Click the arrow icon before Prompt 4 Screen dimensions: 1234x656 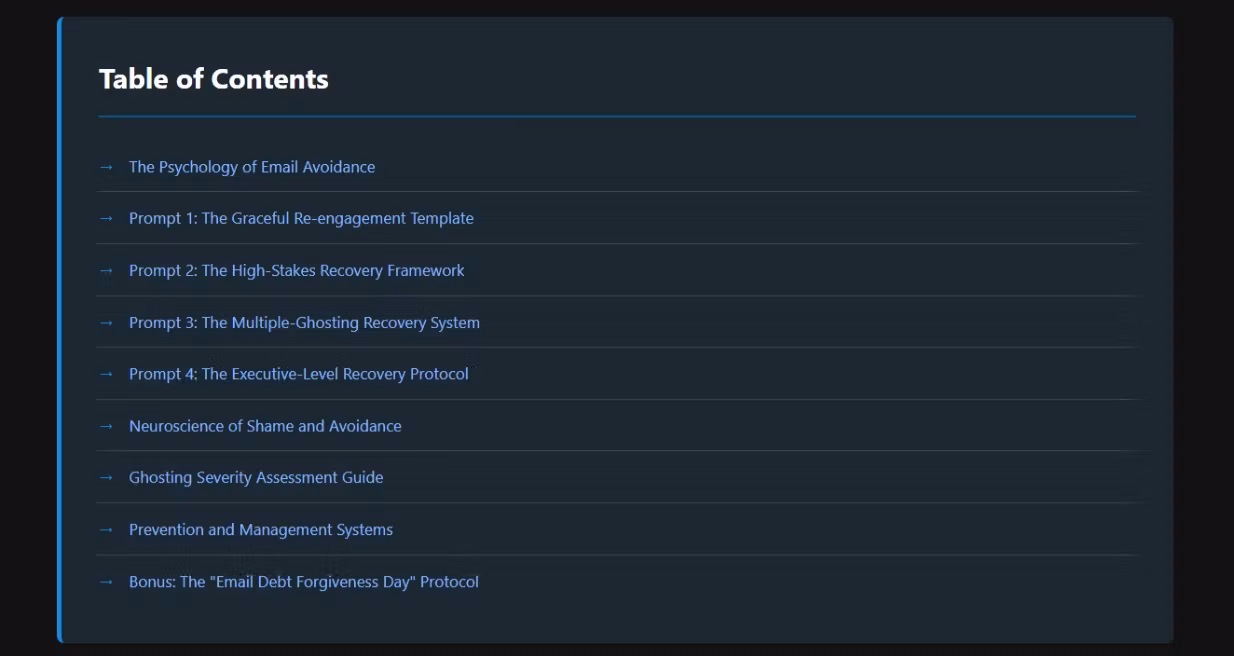(106, 374)
